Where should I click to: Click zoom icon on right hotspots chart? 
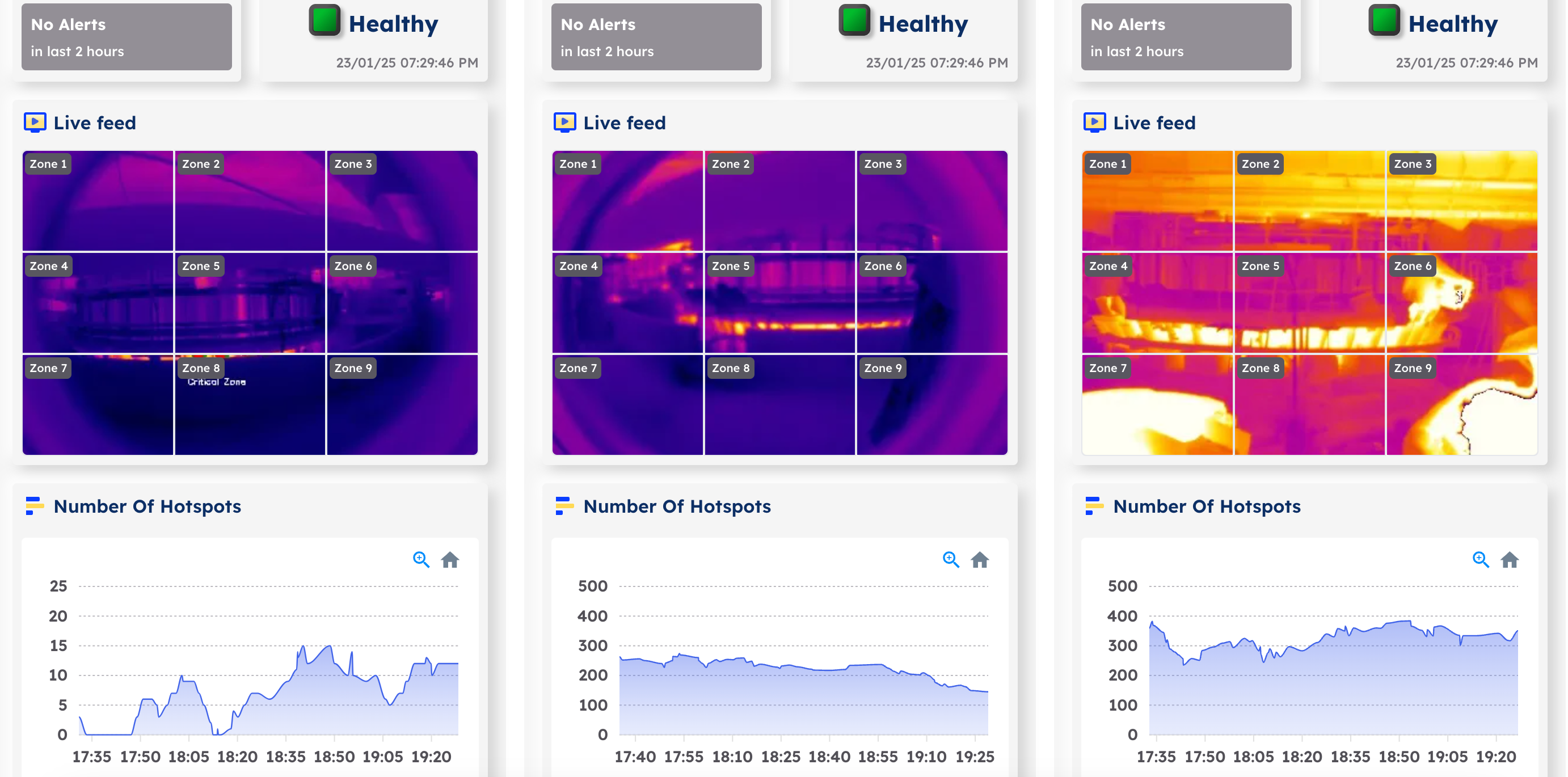coord(1480,559)
